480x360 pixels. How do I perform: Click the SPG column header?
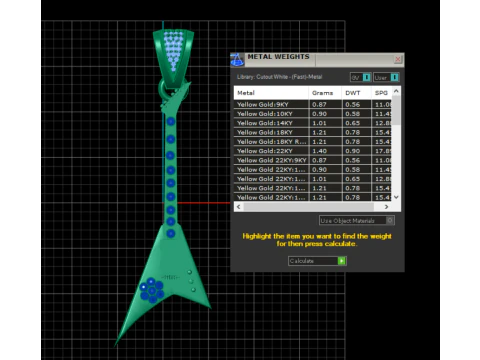click(381, 93)
